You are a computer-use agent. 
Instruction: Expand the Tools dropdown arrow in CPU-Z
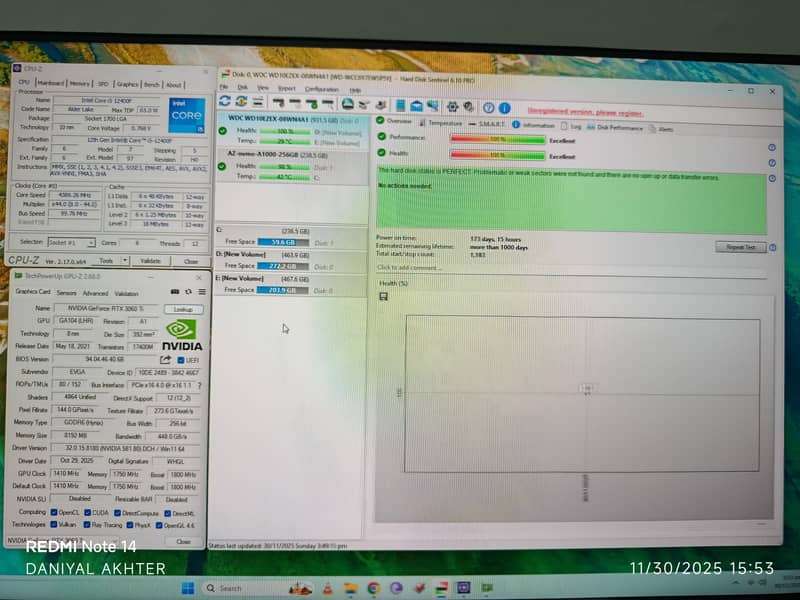[123, 261]
